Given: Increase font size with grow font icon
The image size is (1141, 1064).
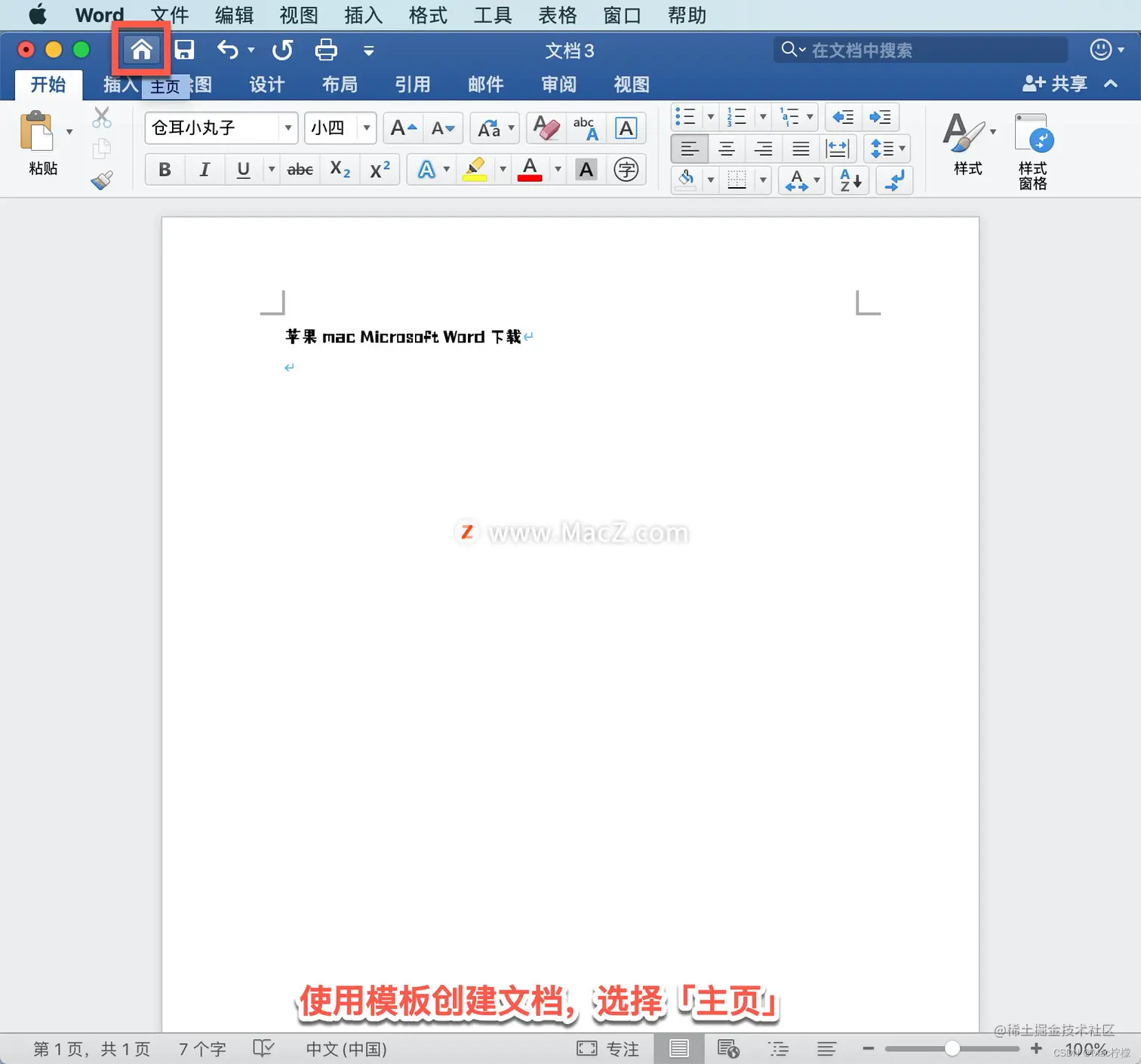Looking at the screenshot, I should tap(404, 128).
